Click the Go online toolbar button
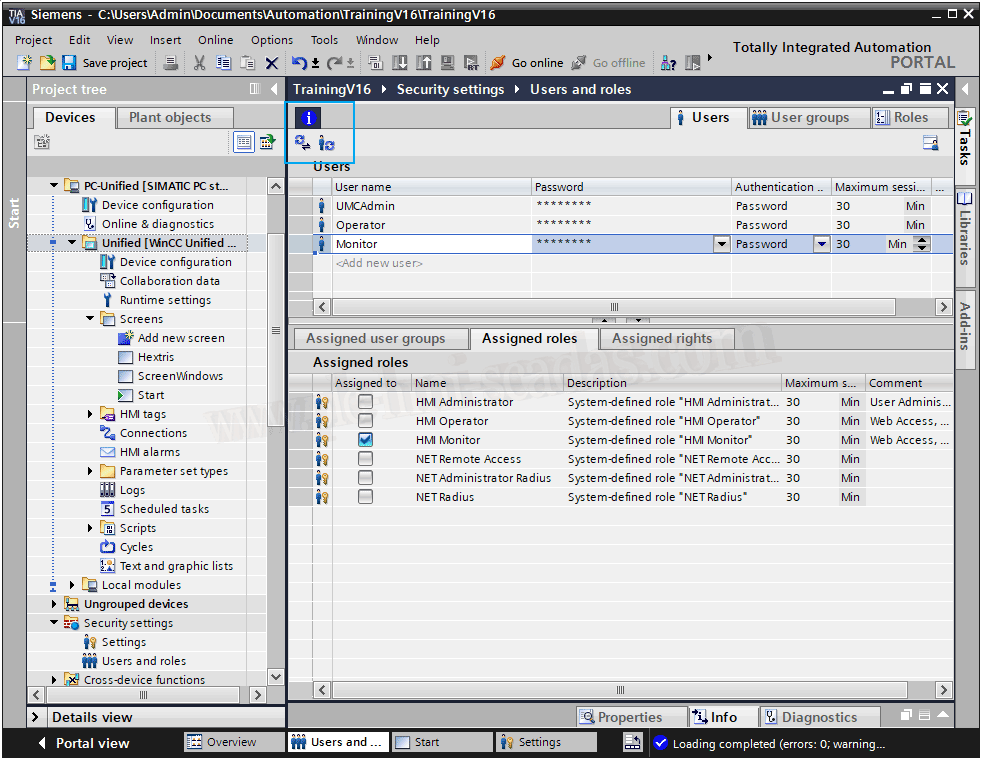 [x=527, y=63]
